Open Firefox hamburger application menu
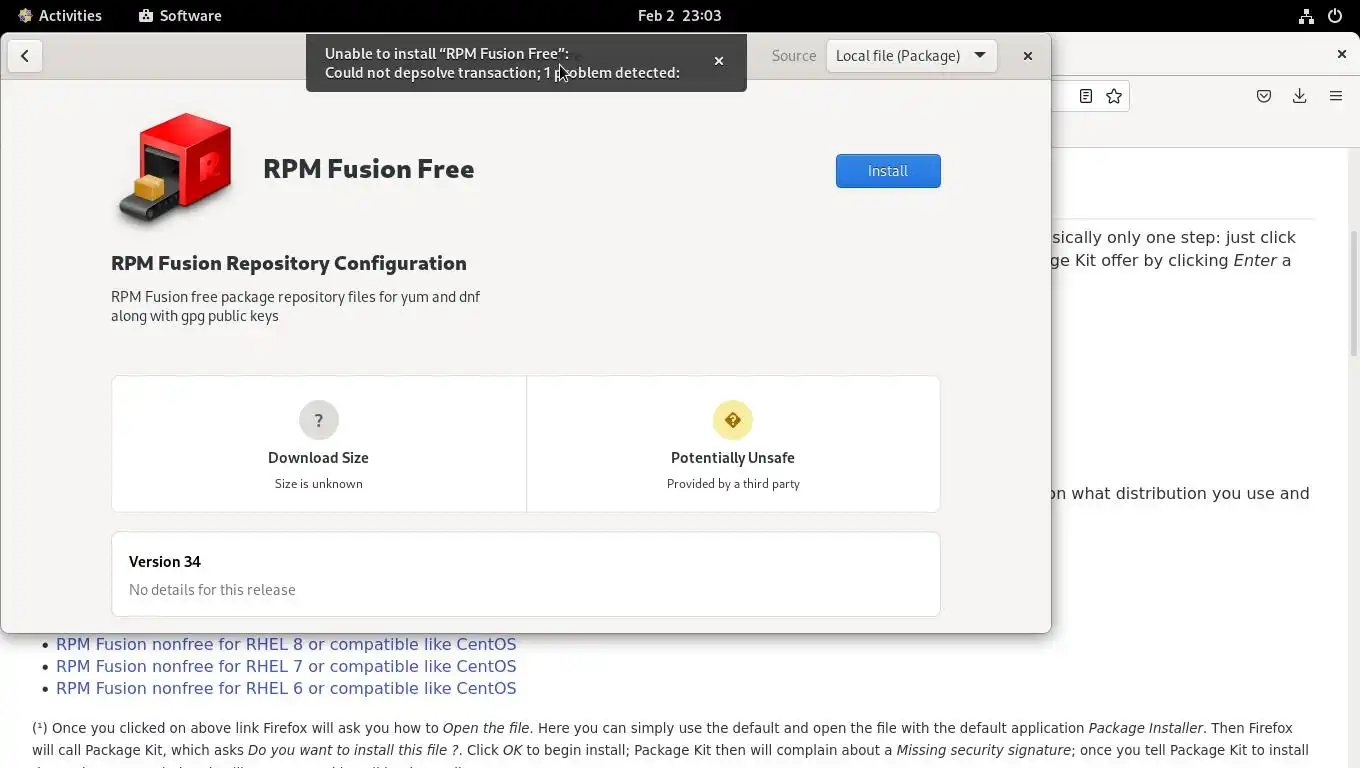The width and height of the screenshot is (1360, 768). (1336, 96)
